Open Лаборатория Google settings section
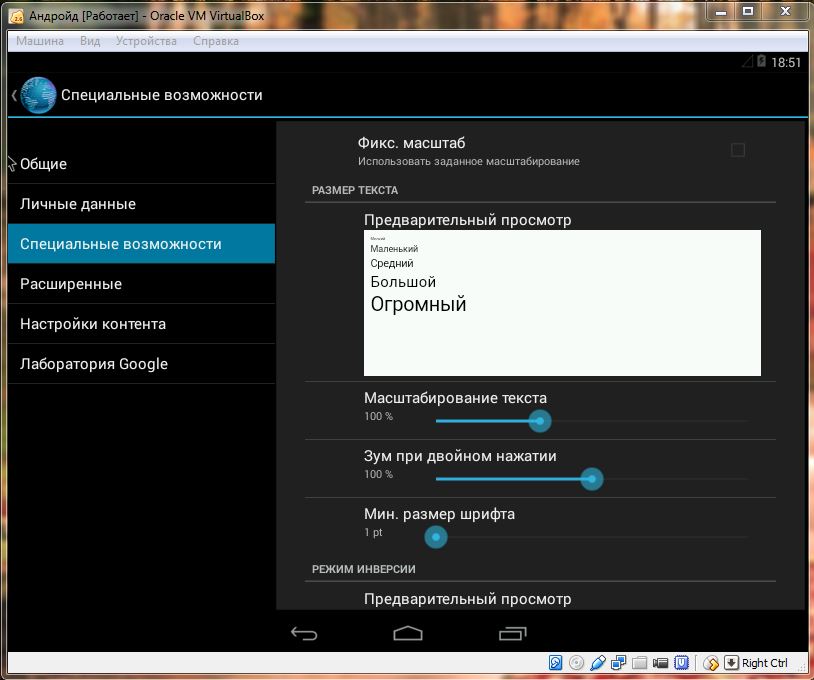814x680 pixels. 94,364
